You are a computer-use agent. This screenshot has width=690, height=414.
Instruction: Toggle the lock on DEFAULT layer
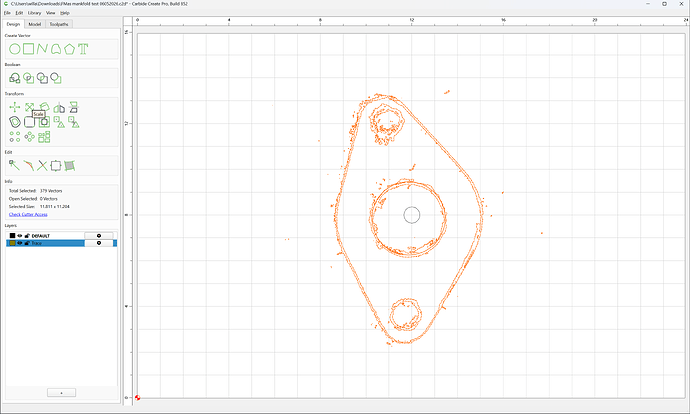click(27, 236)
